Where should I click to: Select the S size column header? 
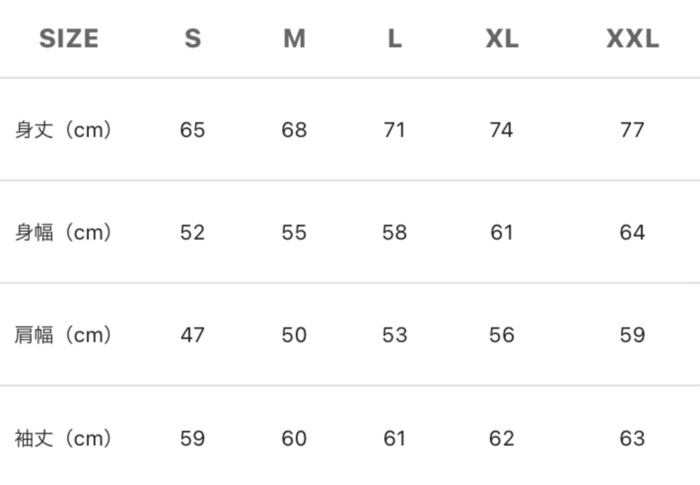192,39
